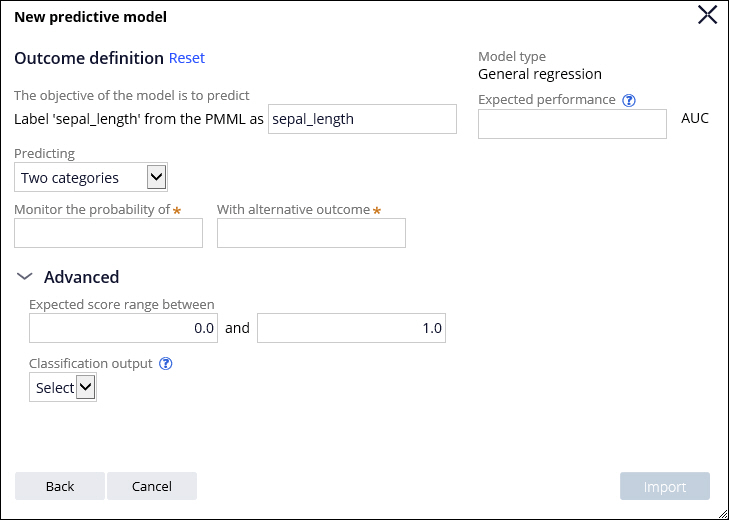Click the Expected performance help icon
The image size is (729, 520).
tap(629, 100)
